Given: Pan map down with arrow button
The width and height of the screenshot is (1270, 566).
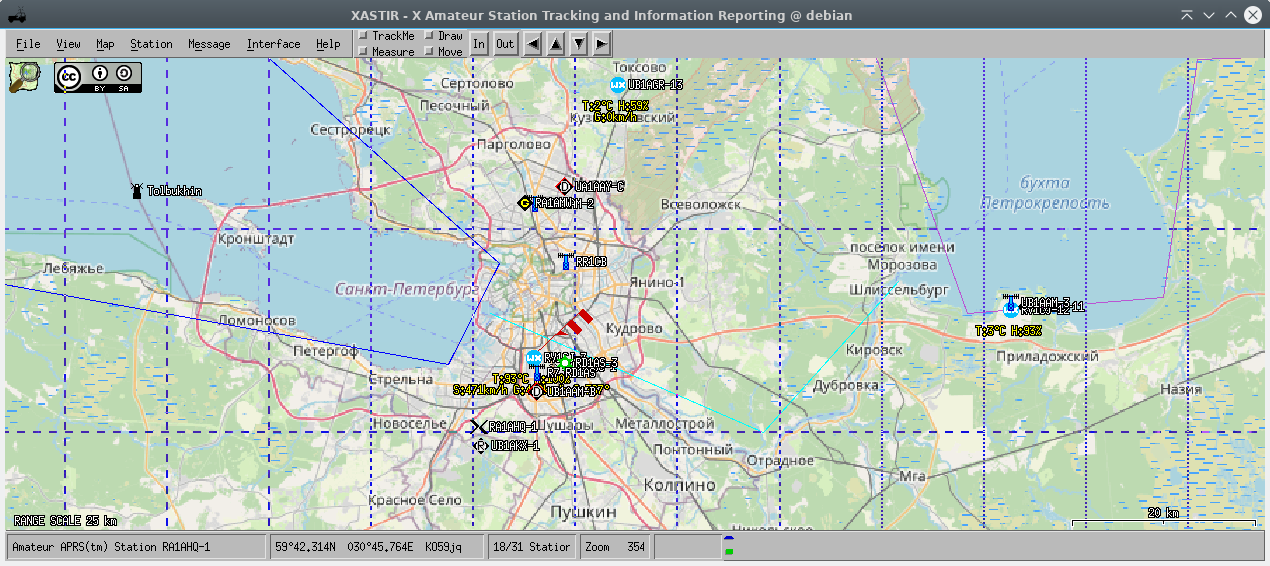Looking at the screenshot, I should click(x=579, y=43).
